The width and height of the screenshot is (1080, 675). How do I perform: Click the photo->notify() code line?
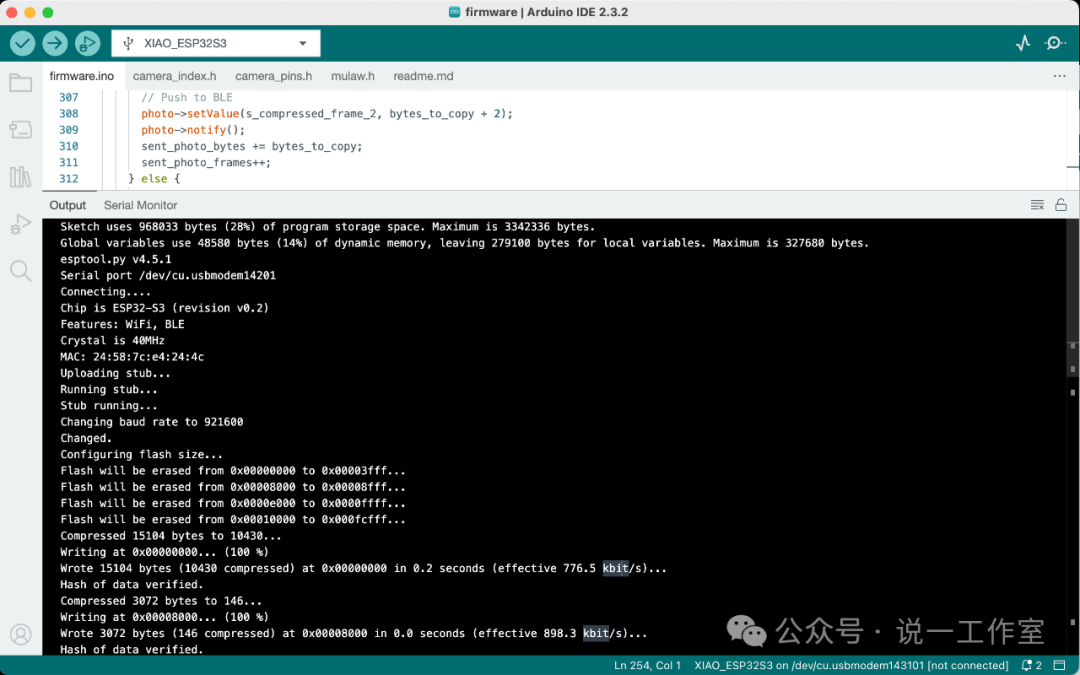(193, 129)
